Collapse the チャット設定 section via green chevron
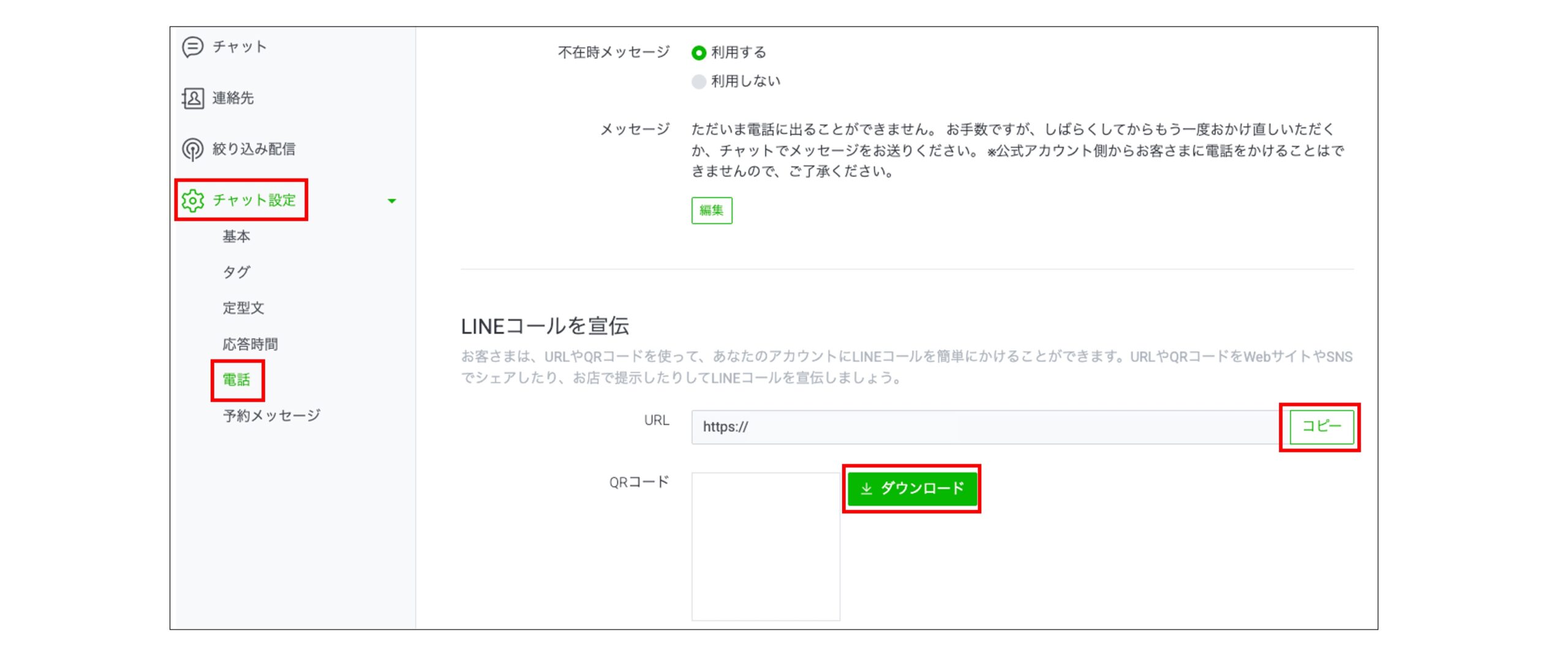1568x666 pixels. [393, 201]
